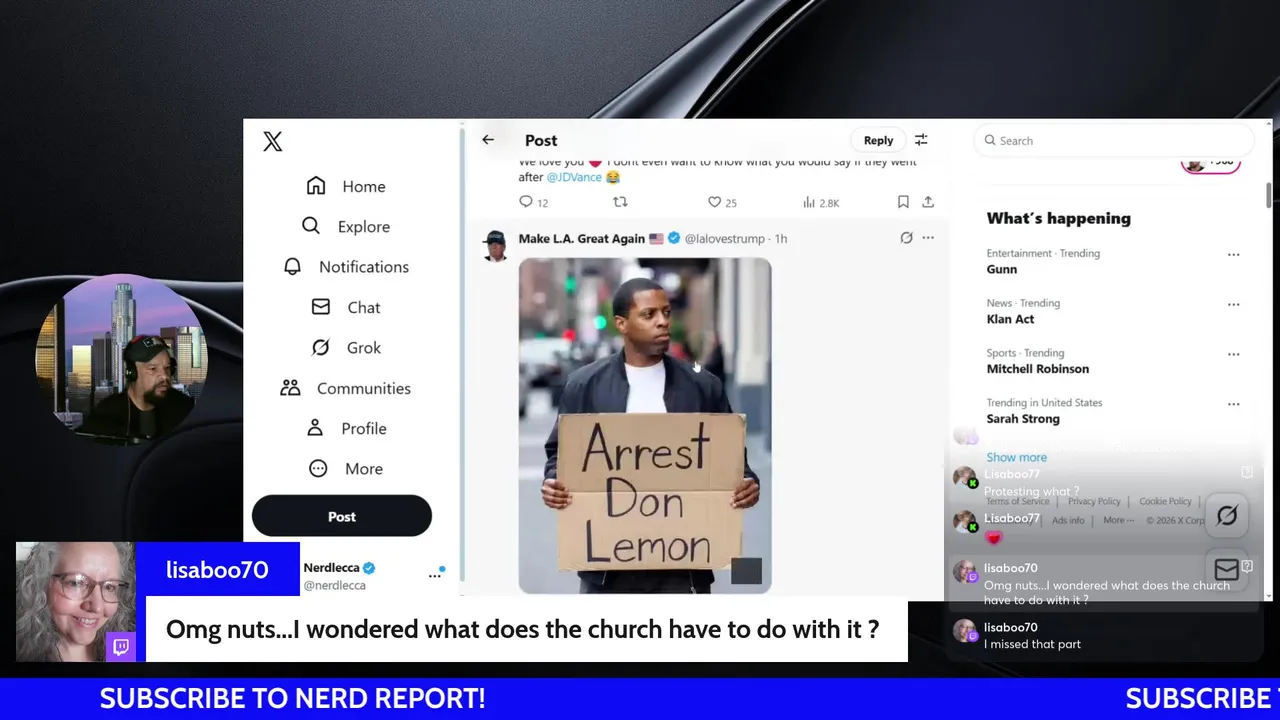Select Profile in navigation menu
The height and width of the screenshot is (720, 1280).
pyautogui.click(x=364, y=428)
